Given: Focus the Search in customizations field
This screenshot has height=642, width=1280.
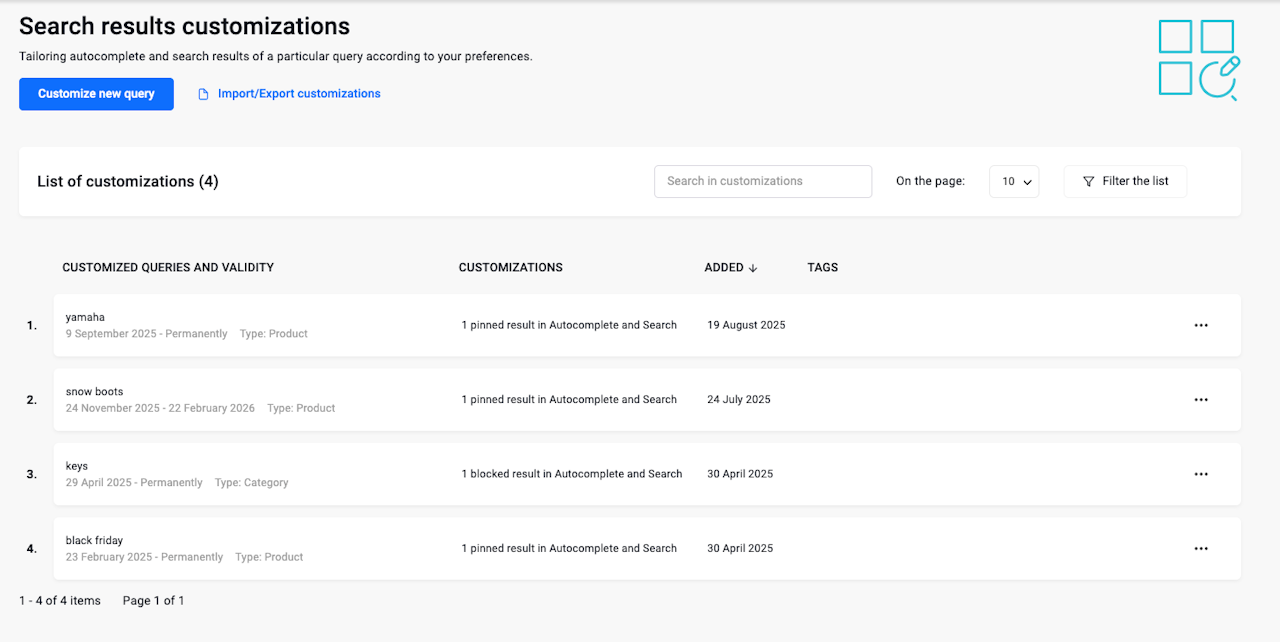Looking at the screenshot, I should pyautogui.click(x=762, y=182).
